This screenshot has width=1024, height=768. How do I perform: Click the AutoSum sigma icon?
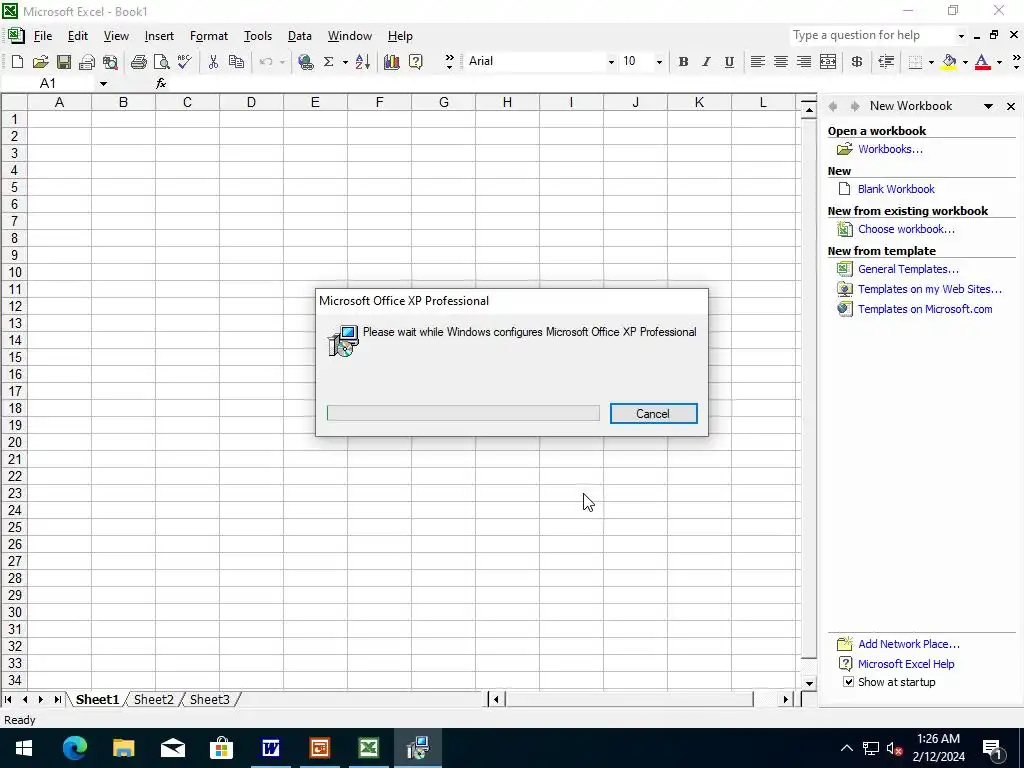pos(328,62)
